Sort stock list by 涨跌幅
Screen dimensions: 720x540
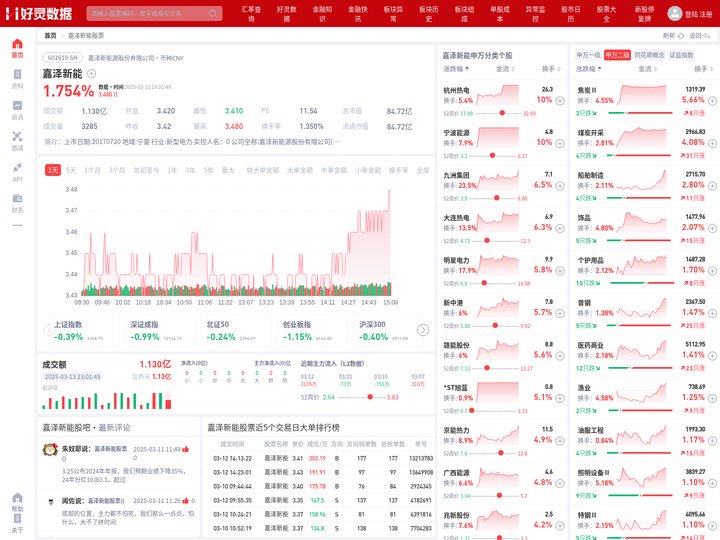pos(456,69)
